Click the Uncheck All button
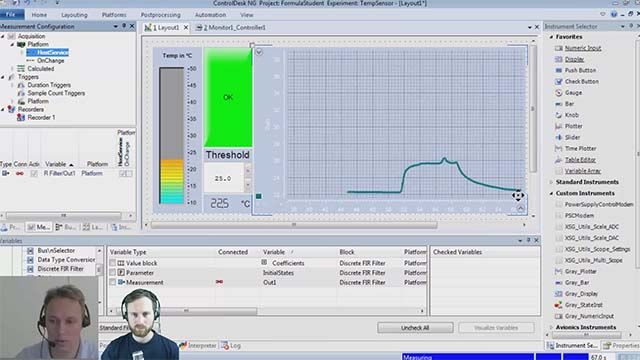Viewport: 640px width, 360px height. click(x=415, y=328)
